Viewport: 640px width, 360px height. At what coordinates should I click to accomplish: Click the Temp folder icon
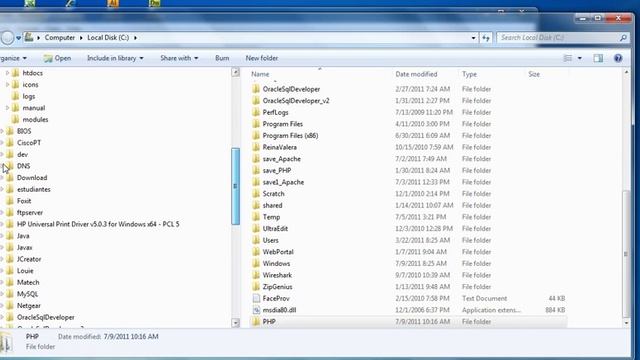click(x=256, y=217)
